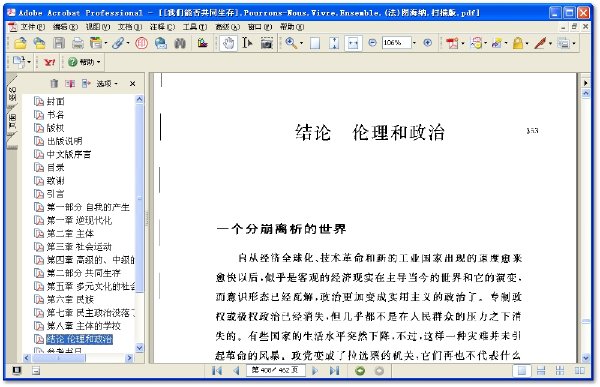Click the paperclip Attach file icon
Image resolution: width=600 pixels, height=387 pixels.
(x=117, y=43)
